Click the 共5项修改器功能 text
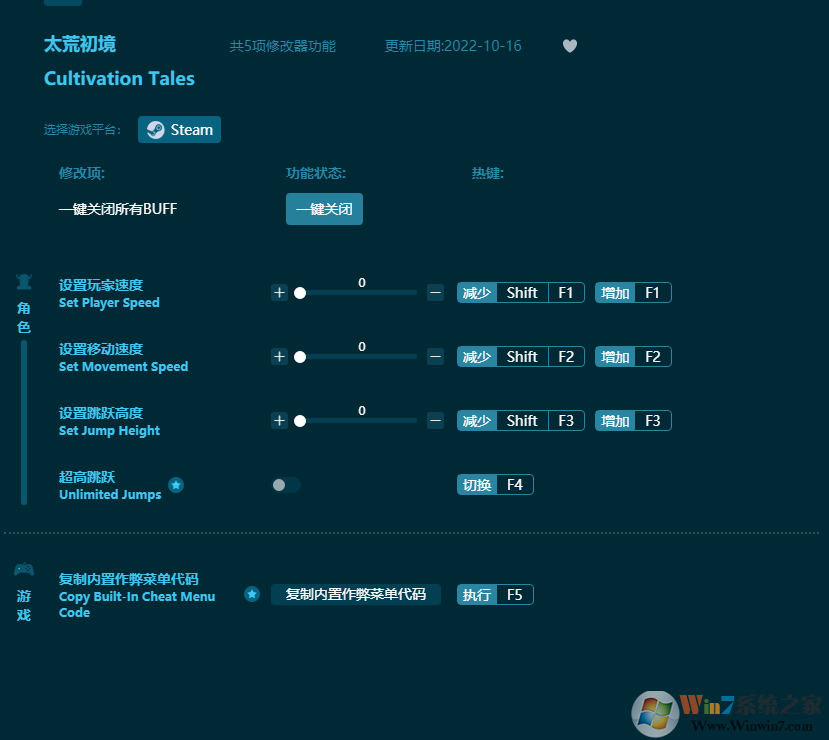This screenshot has width=829, height=740. pos(283,46)
